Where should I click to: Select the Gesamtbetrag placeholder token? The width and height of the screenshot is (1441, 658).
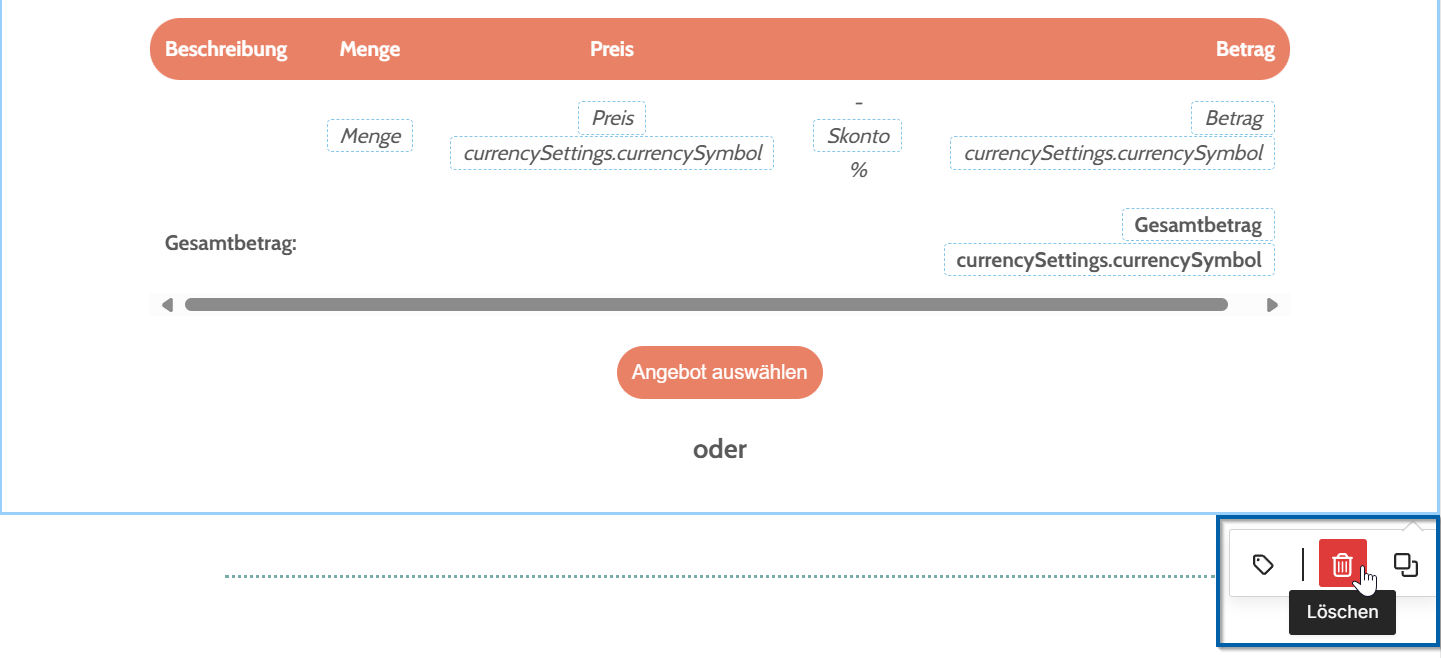1198,225
